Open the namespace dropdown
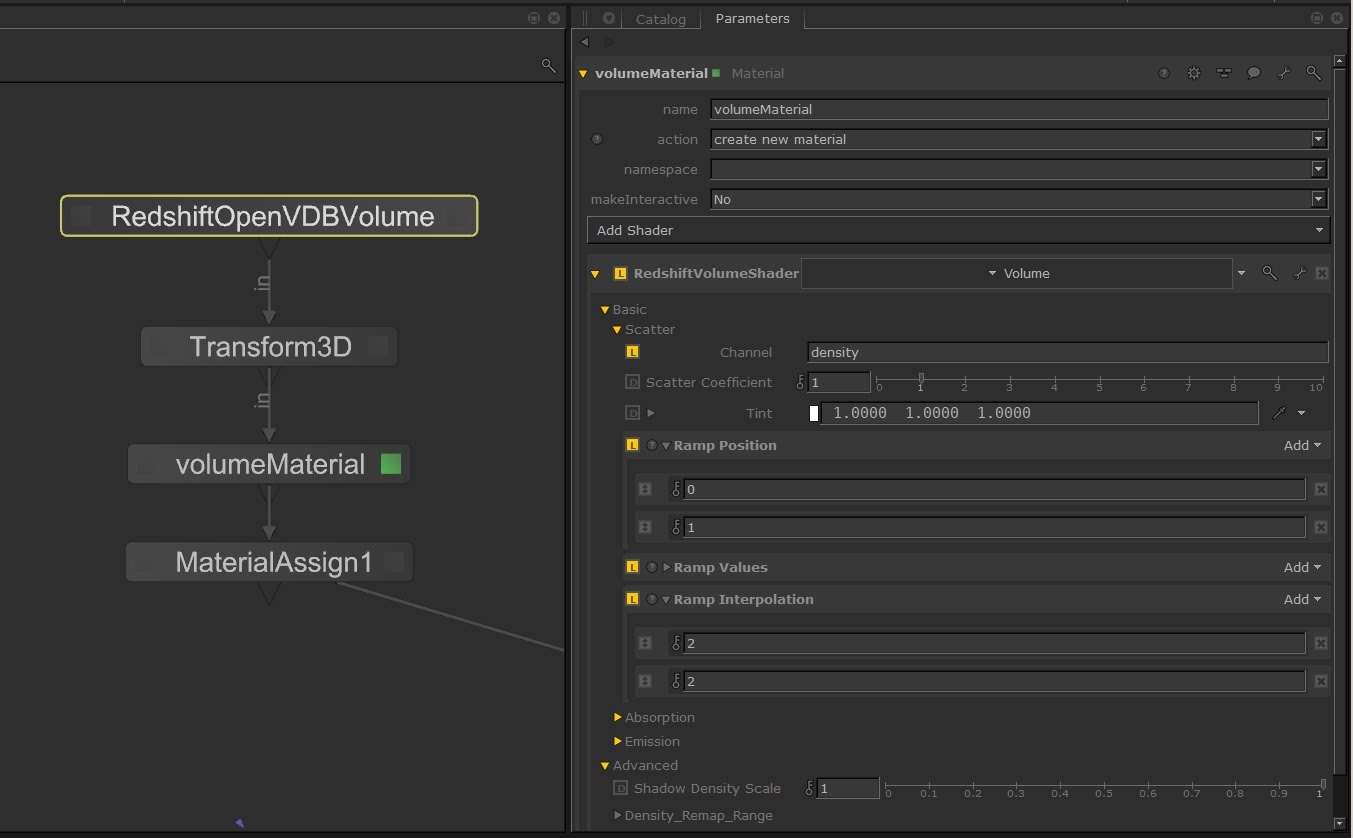Screen dimensions: 1353x838 [x=1018, y=169]
